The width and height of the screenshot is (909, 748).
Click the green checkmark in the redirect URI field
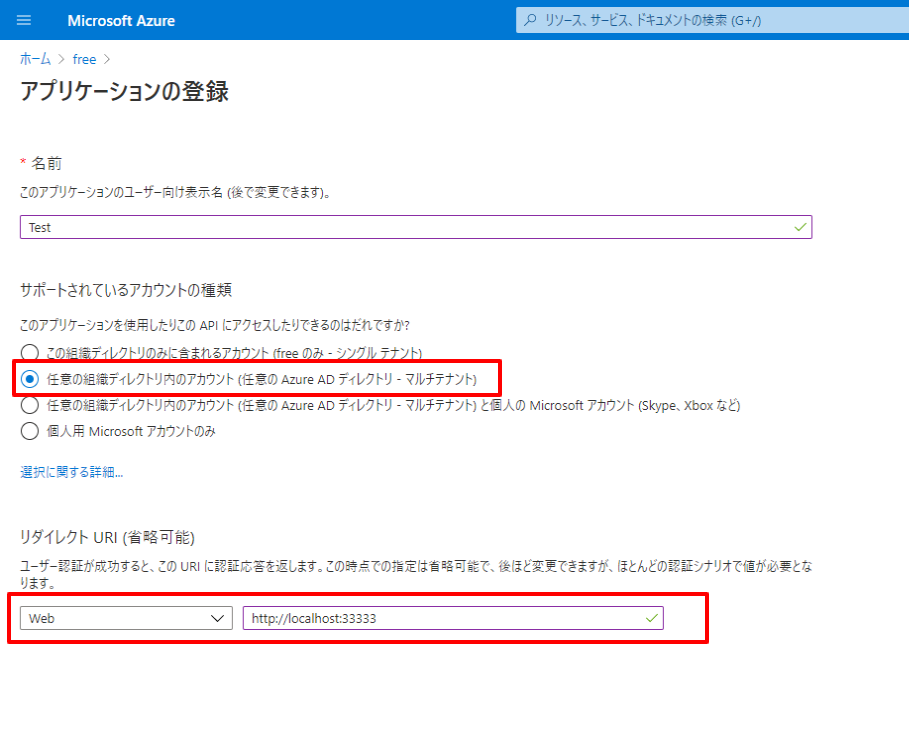point(652,618)
